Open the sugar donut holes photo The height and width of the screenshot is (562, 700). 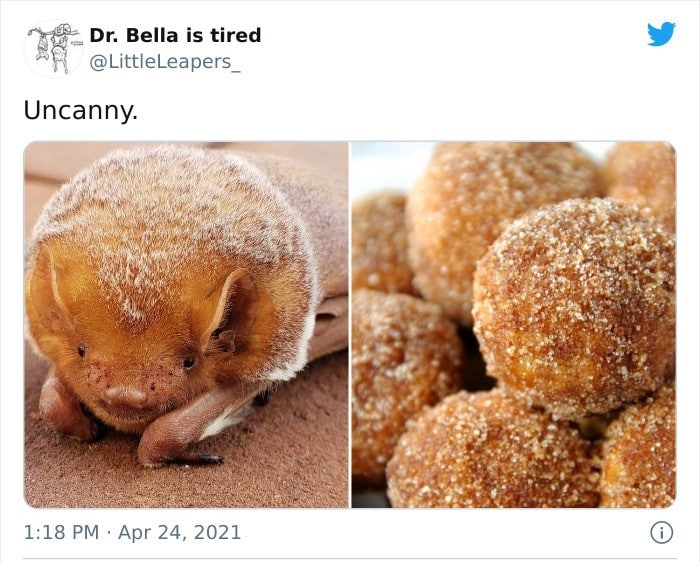pos(513,325)
